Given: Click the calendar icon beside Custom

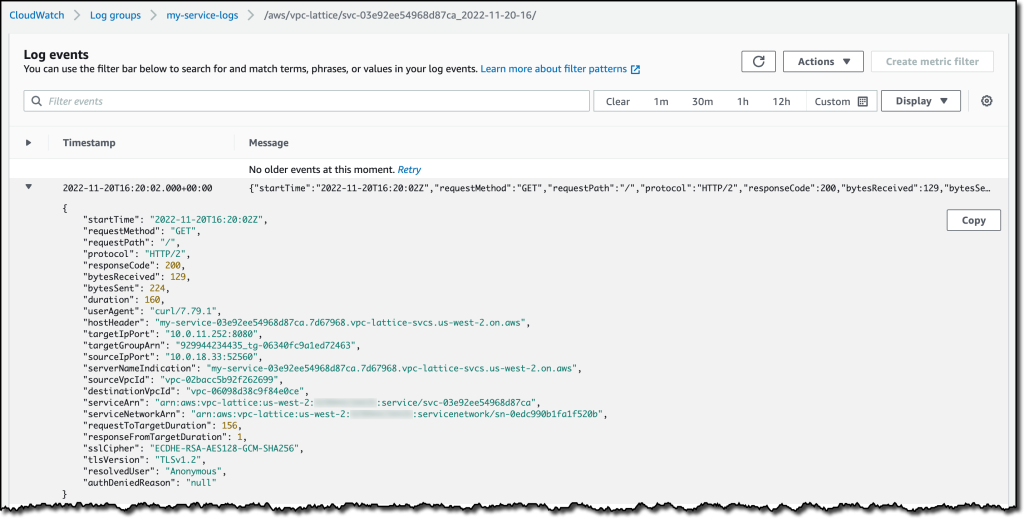Looking at the screenshot, I should click(x=863, y=102).
